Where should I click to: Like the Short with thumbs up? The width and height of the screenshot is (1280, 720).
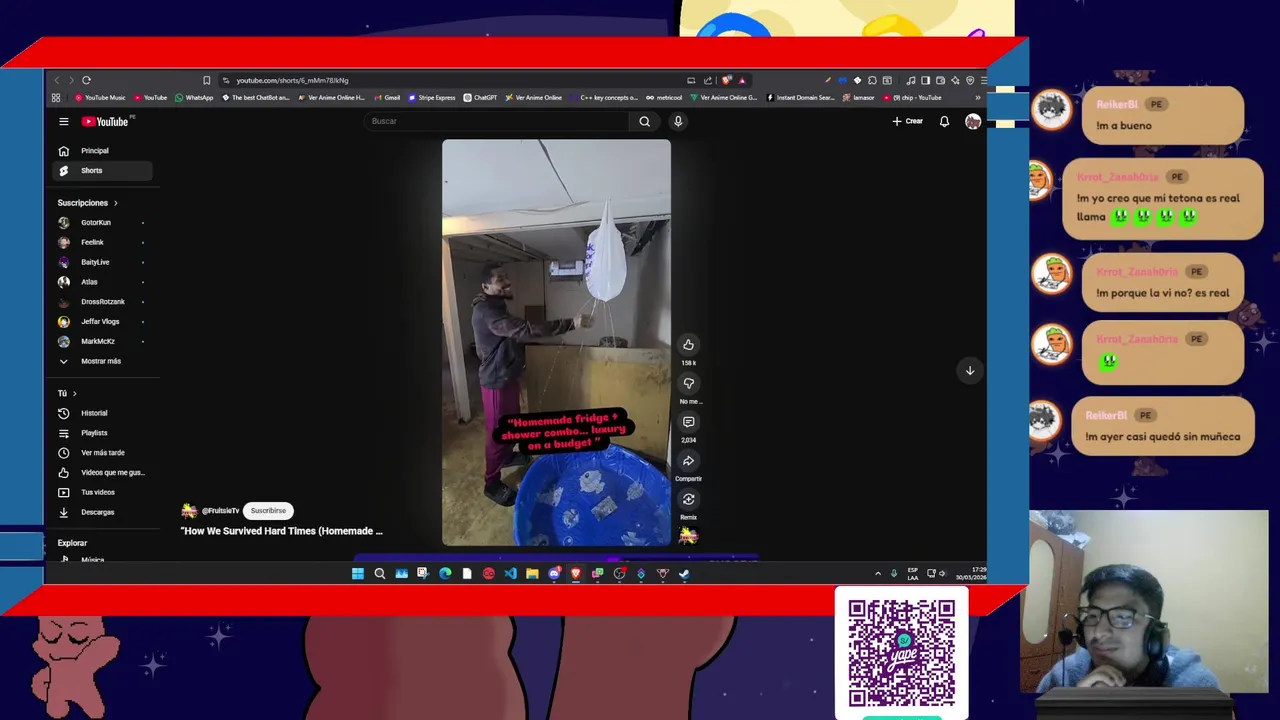[x=688, y=345]
